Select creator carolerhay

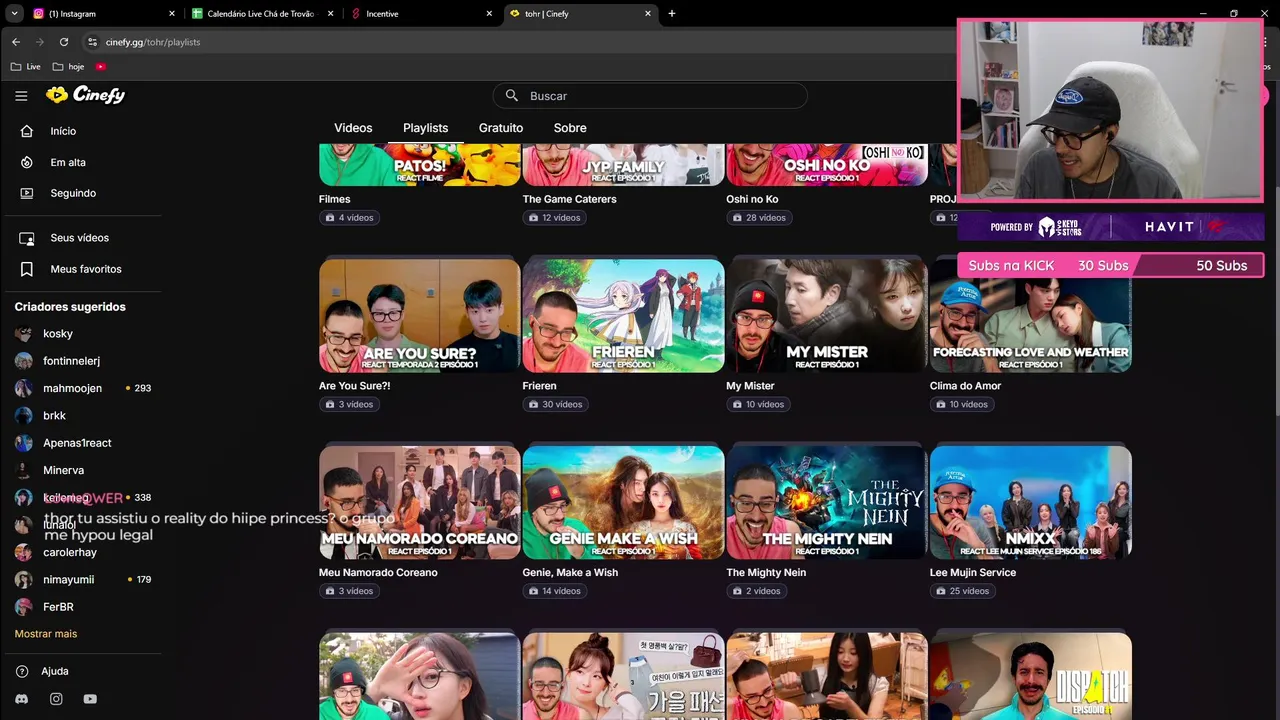click(70, 552)
